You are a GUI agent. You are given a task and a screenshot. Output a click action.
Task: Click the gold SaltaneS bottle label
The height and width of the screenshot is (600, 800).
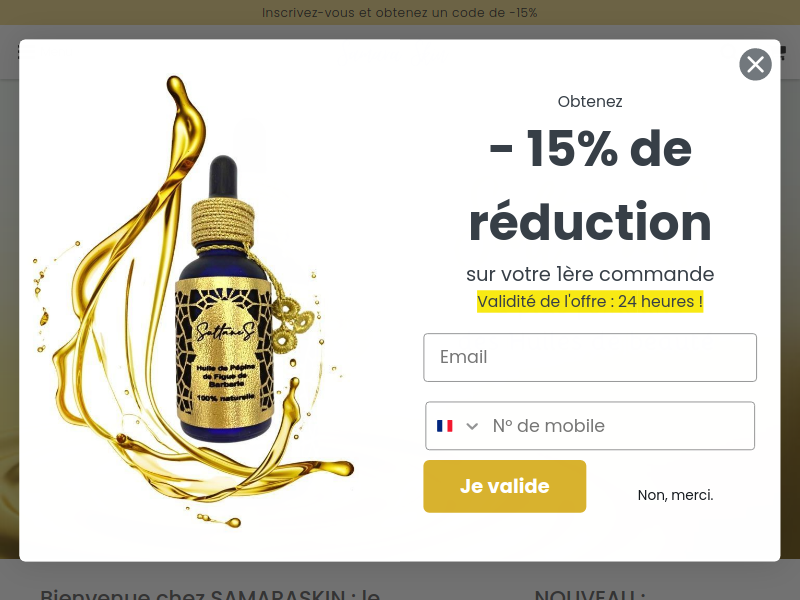pyautogui.click(x=223, y=352)
